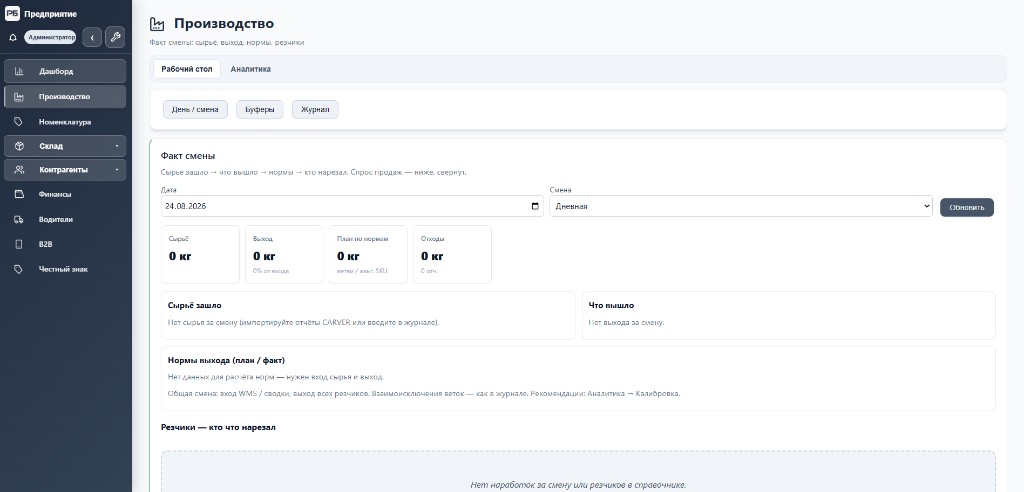Click the Контрагенты people icon
This screenshot has width=1024, height=492.
click(x=19, y=170)
